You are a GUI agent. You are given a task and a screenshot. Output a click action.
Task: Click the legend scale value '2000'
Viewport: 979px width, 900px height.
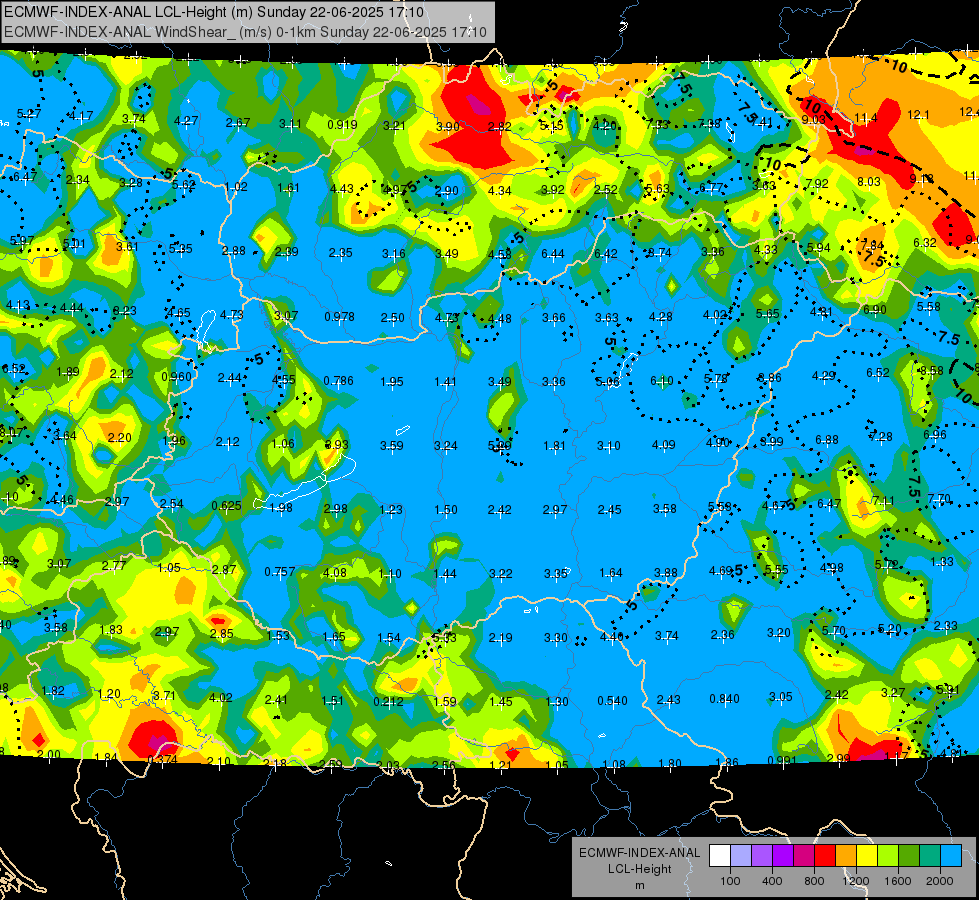[940, 881]
